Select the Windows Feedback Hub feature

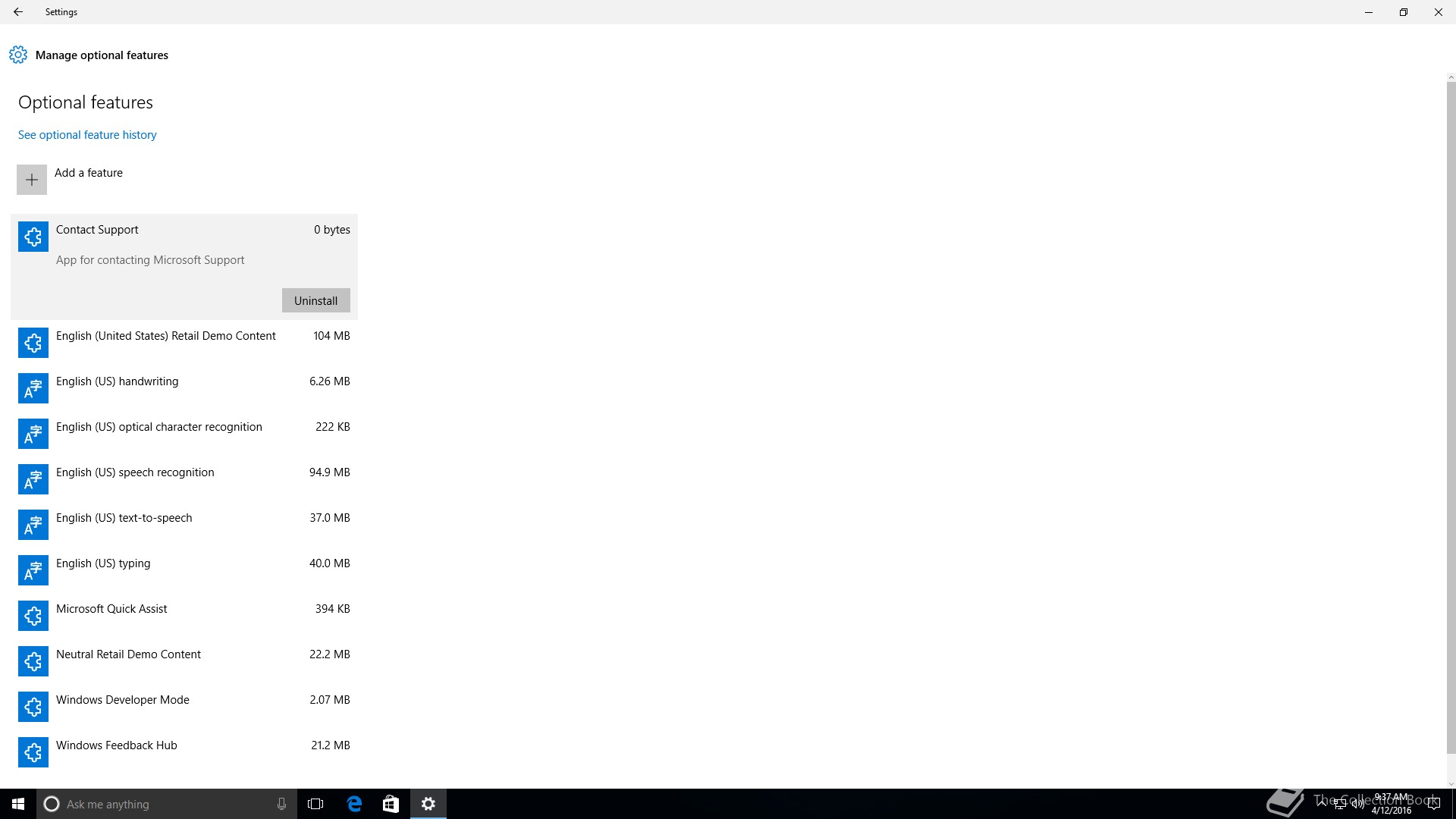184,752
